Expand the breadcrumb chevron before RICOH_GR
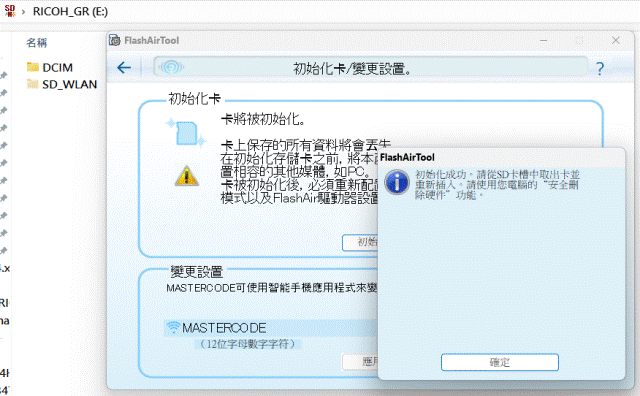Viewport: 640px width, 396px height. click(24, 12)
